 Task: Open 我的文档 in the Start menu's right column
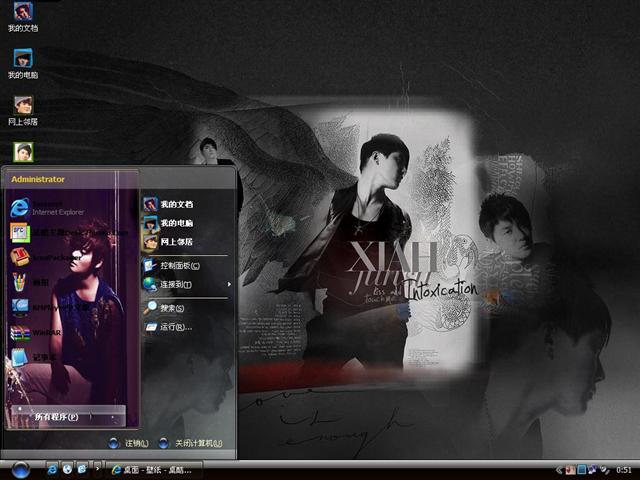[168, 204]
